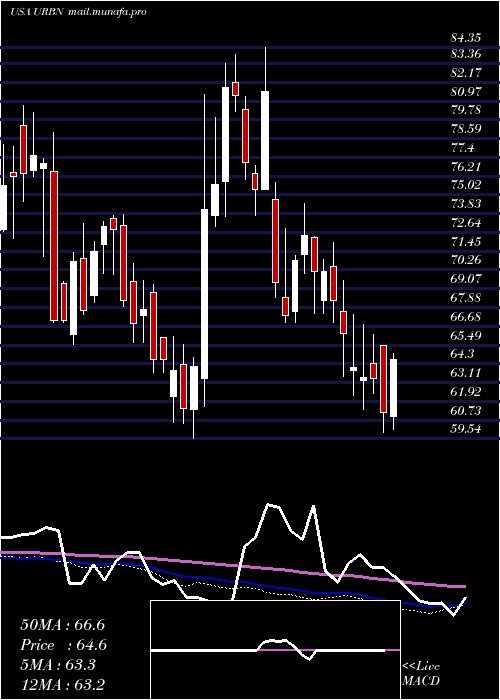Click the price label 64.3
This screenshot has height=700, width=500.
point(462,354)
